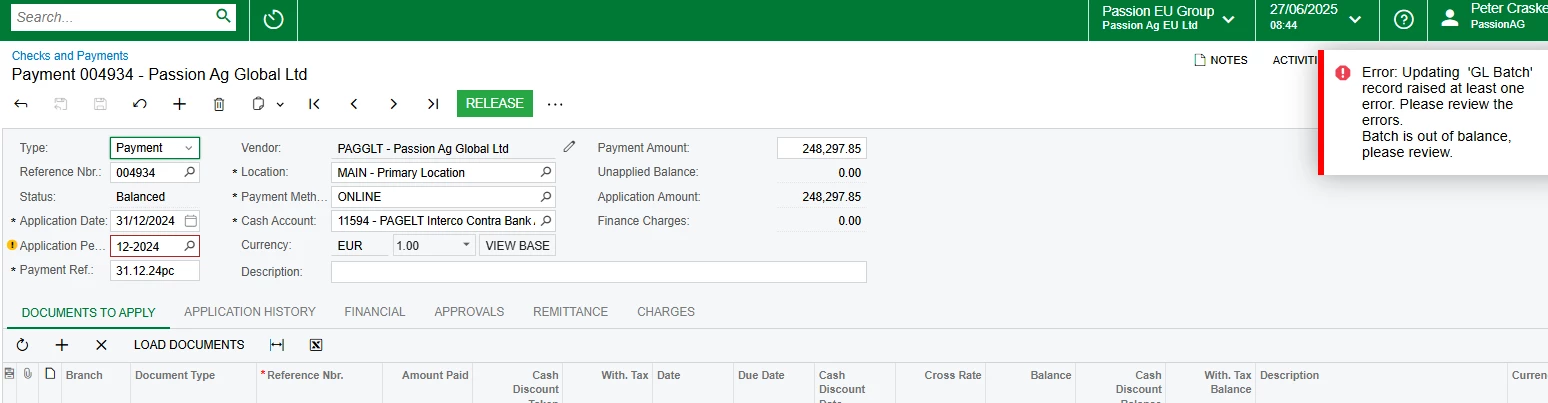Go to previous record arrow

pyautogui.click(x=354, y=103)
